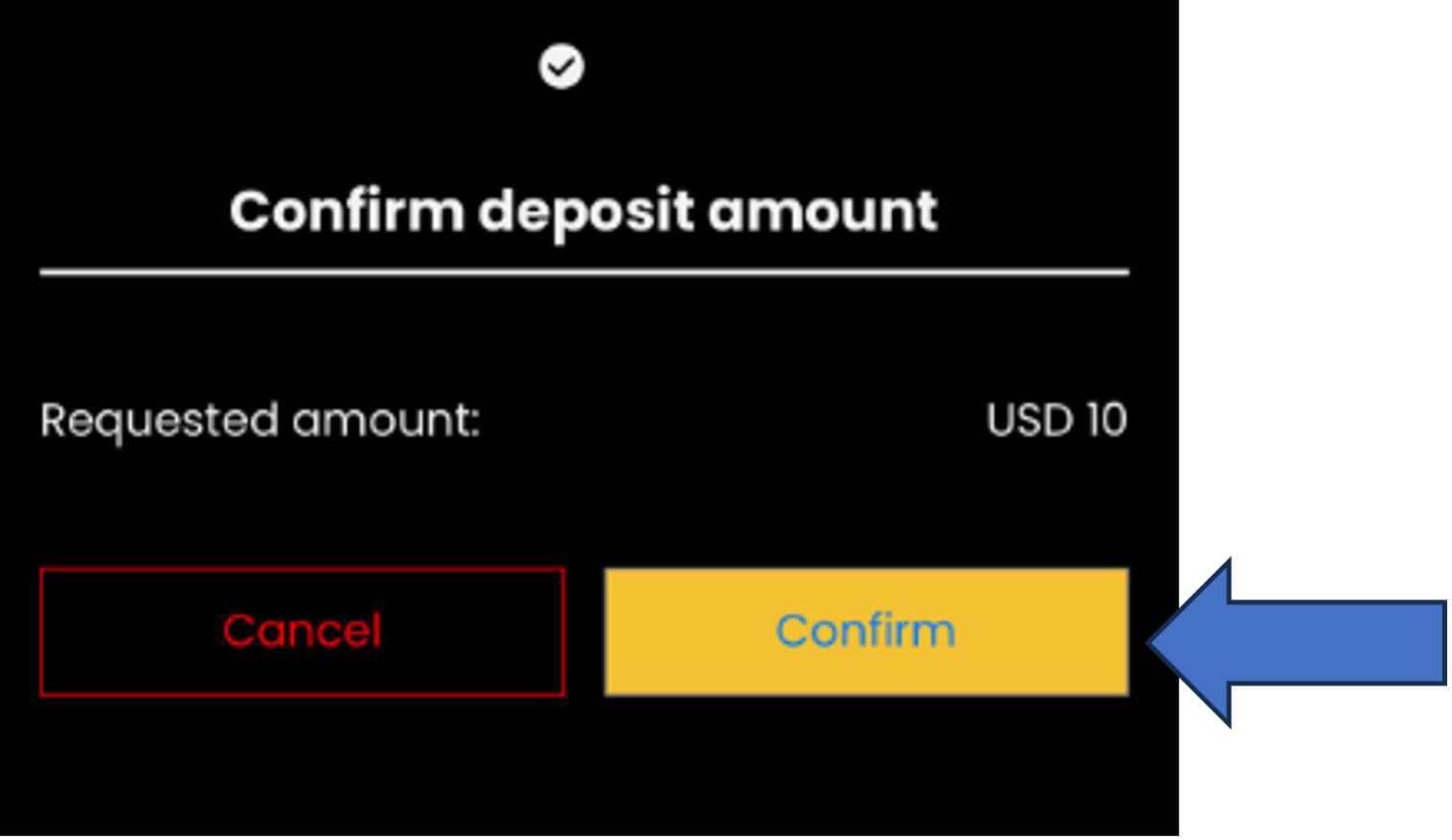Click the blue arrow pointing left

(1296, 642)
